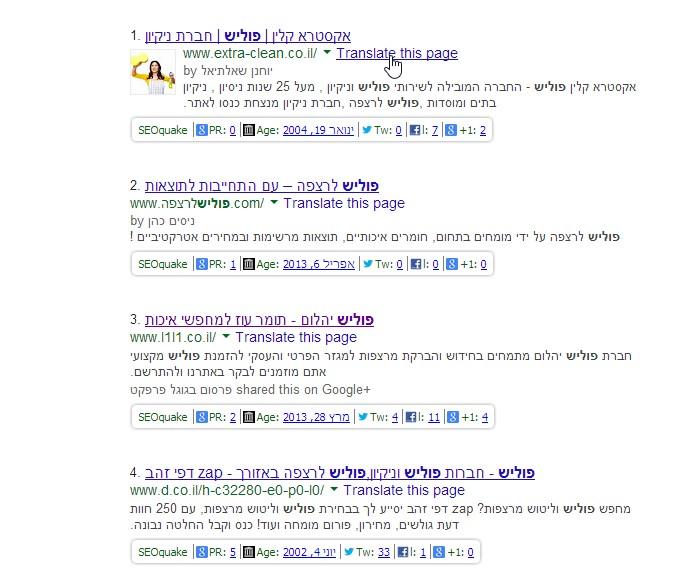
Task: Click Facebook icon in result 1 SEOquake bar
Action: click(x=415, y=130)
